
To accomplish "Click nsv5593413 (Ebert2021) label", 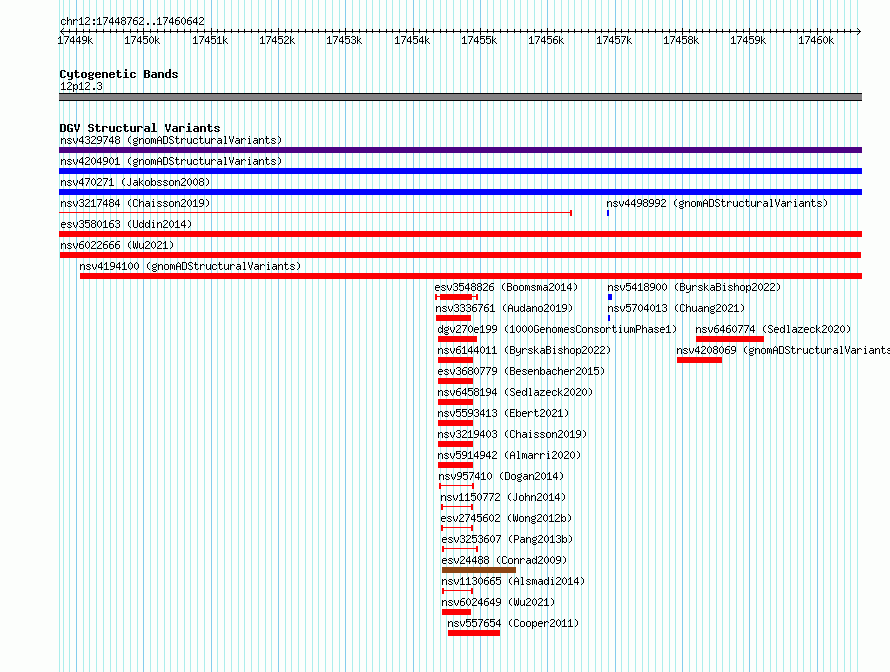I will (x=503, y=413).
